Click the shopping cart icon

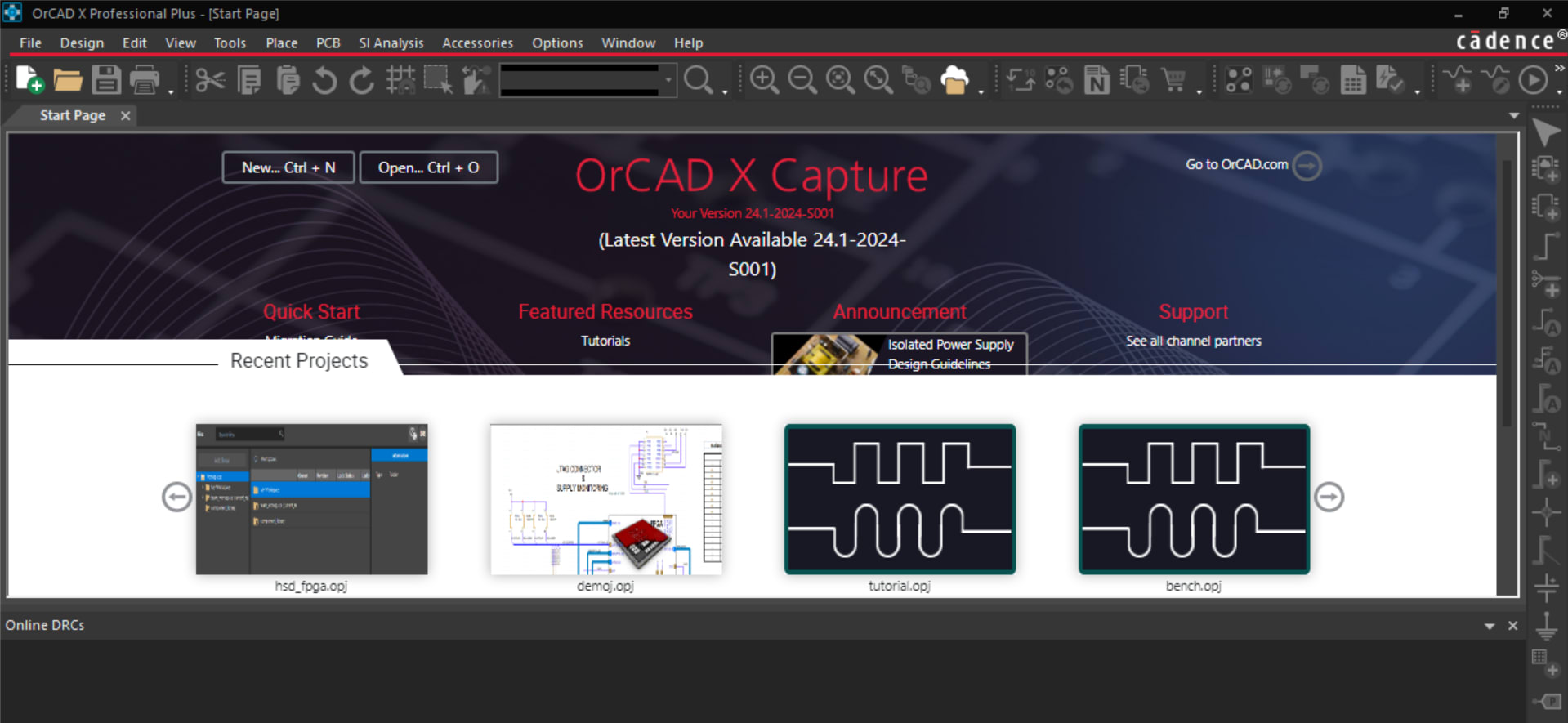click(x=1173, y=80)
